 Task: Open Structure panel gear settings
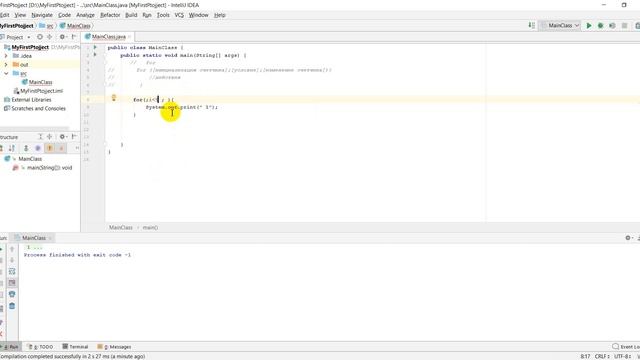click(x=62, y=137)
